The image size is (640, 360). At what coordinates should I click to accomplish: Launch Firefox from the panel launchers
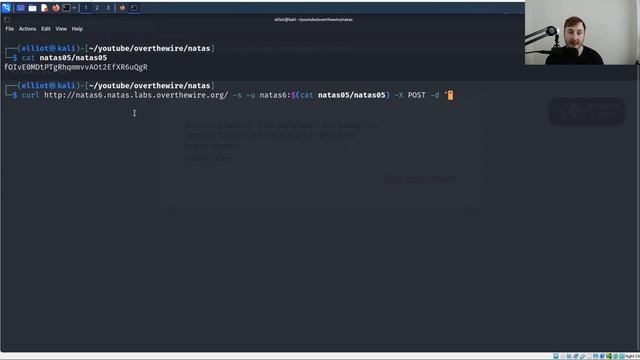(56, 8)
